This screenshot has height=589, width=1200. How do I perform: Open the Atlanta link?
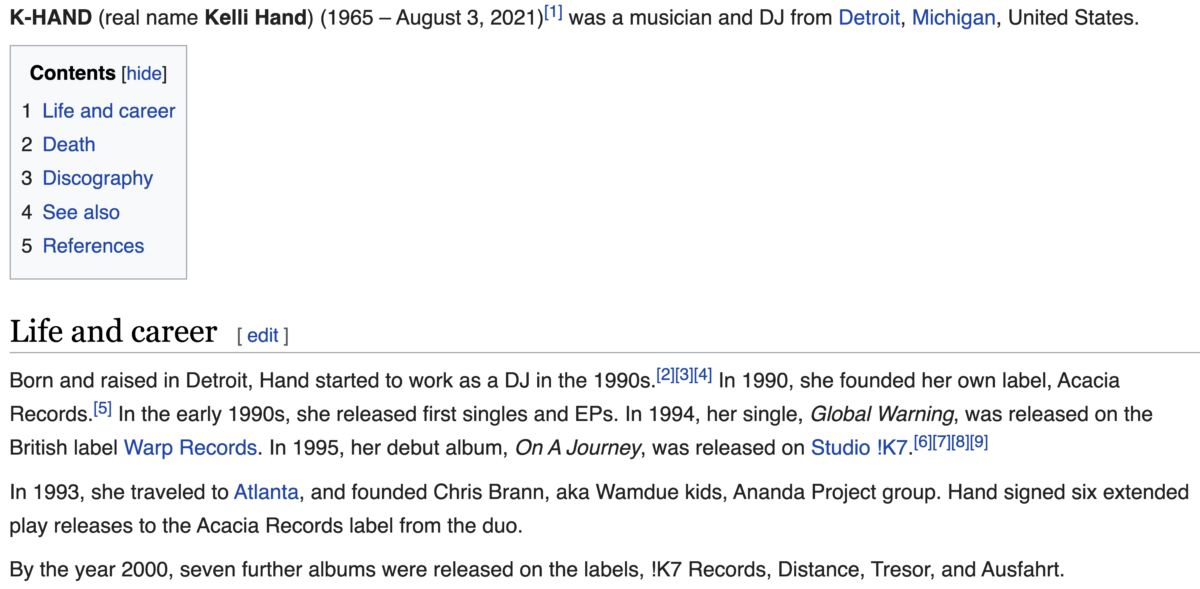[x=266, y=492]
